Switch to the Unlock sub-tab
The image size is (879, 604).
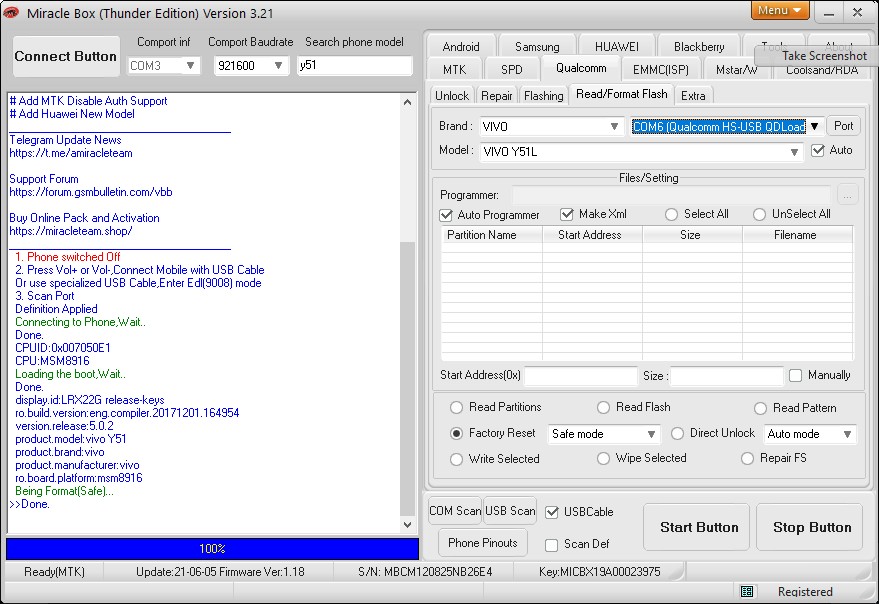point(452,96)
